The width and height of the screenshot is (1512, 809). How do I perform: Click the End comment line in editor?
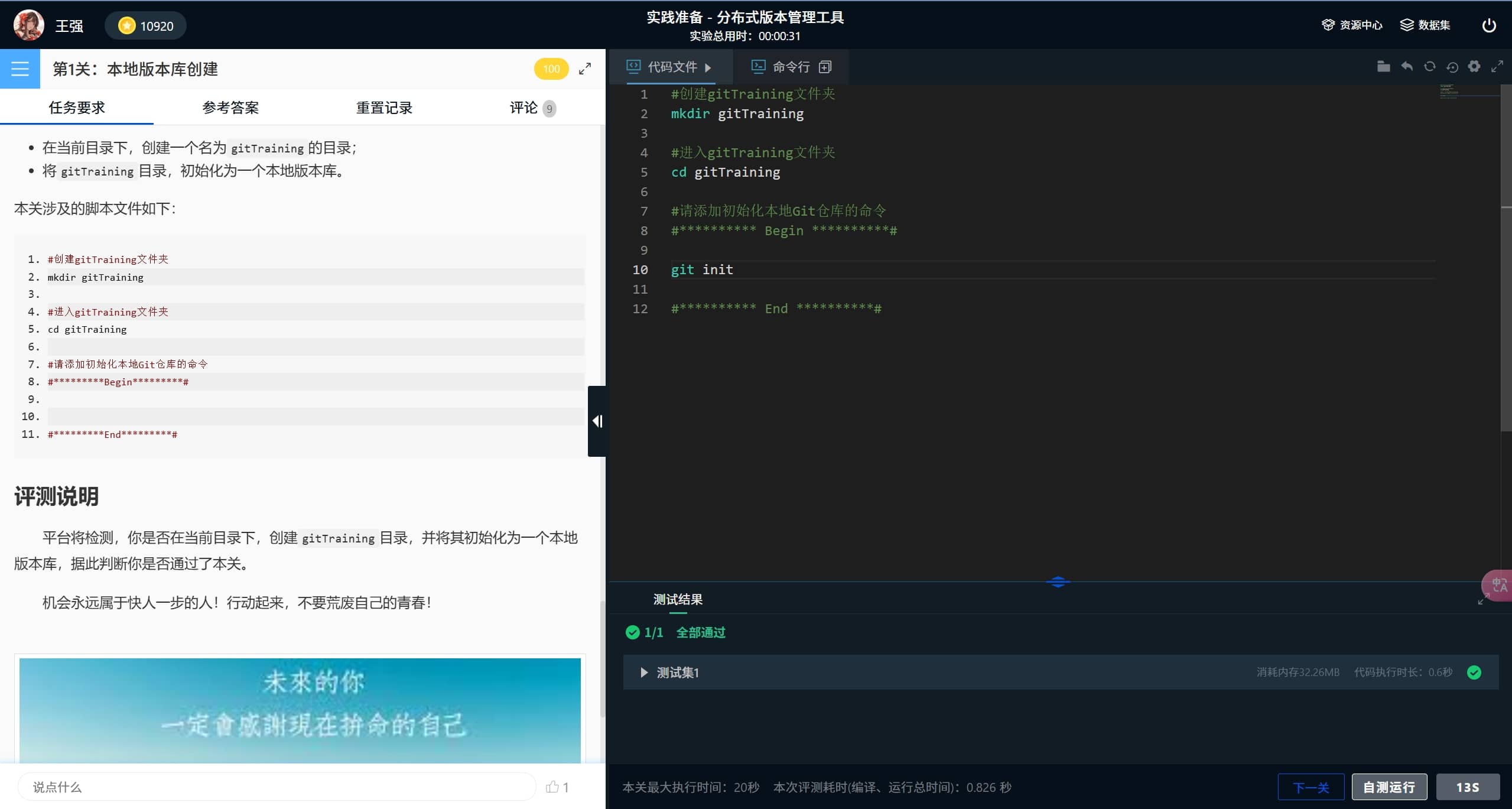click(776, 308)
